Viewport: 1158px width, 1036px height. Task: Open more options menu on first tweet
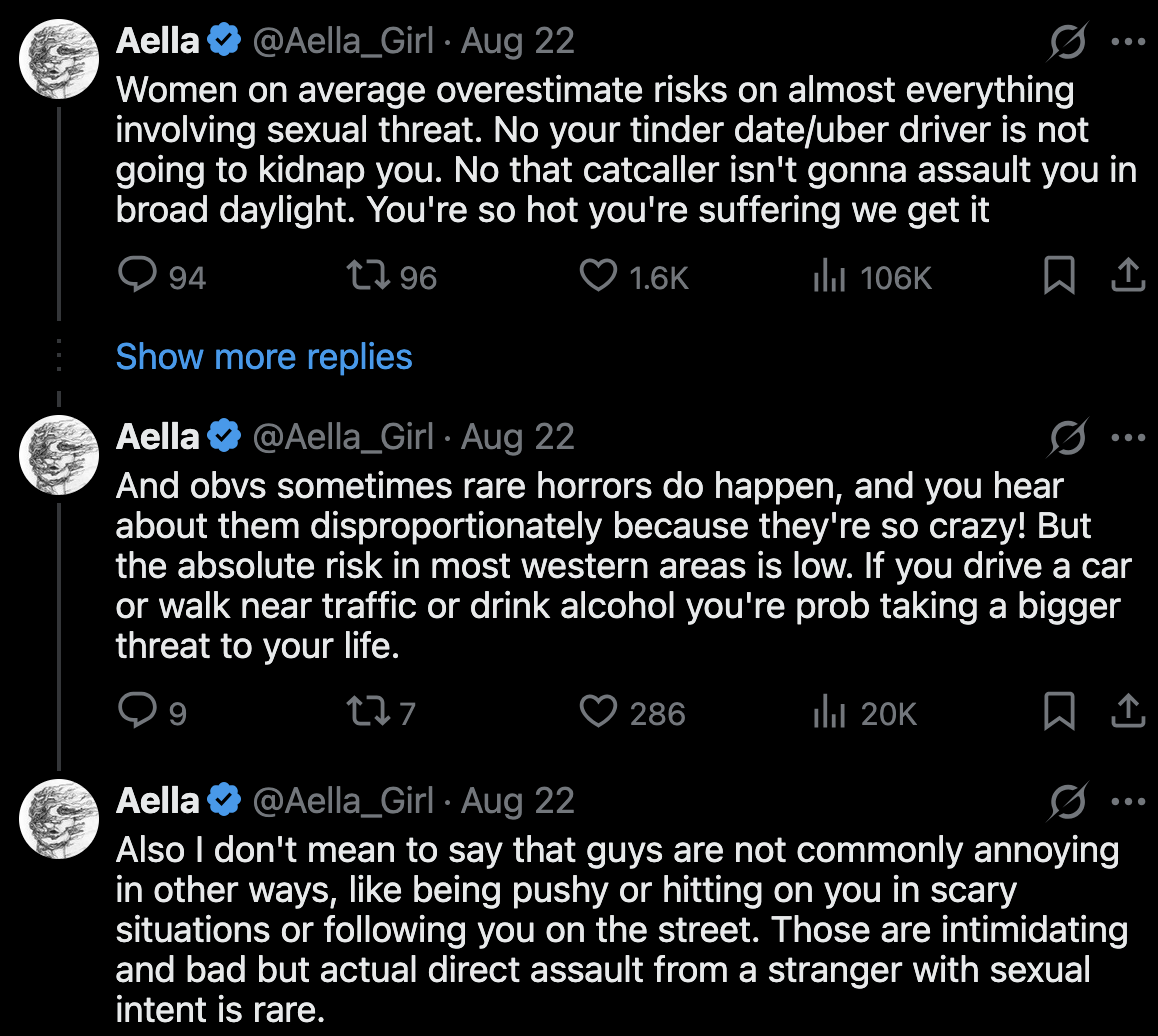[1128, 41]
